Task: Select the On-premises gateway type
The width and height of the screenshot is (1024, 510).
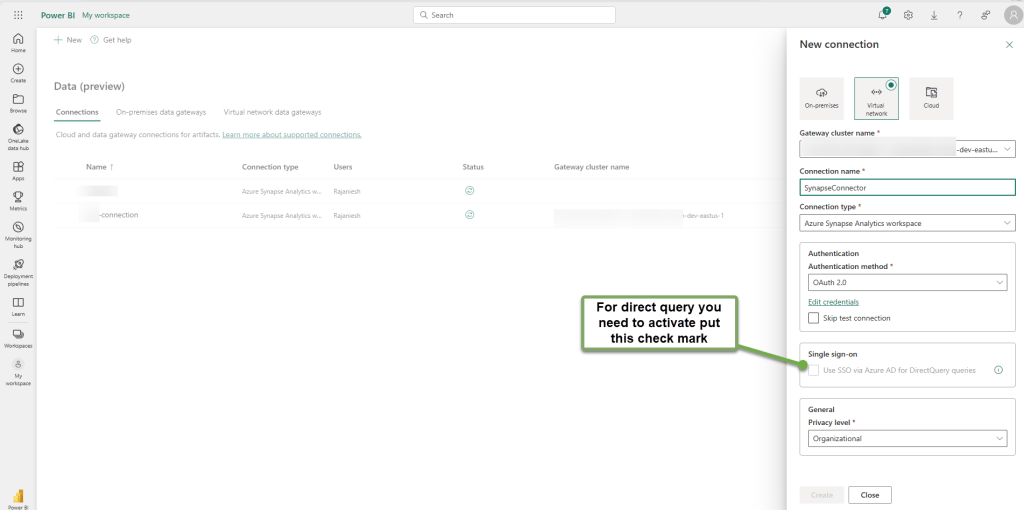Action: click(x=822, y=99)
